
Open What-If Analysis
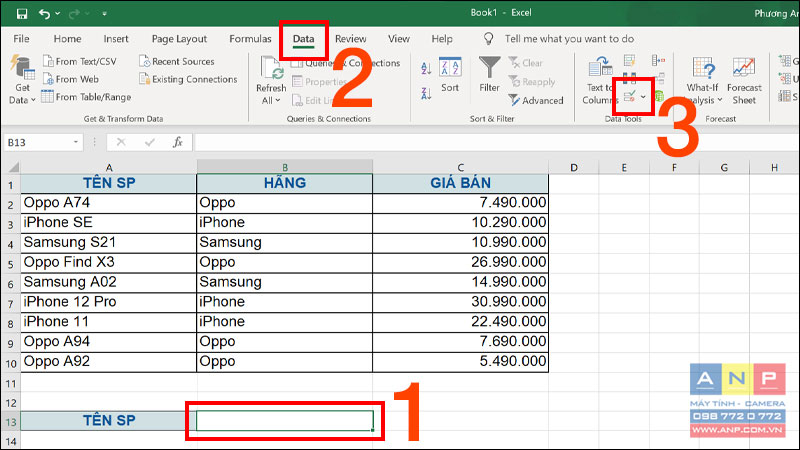[703, 81]
